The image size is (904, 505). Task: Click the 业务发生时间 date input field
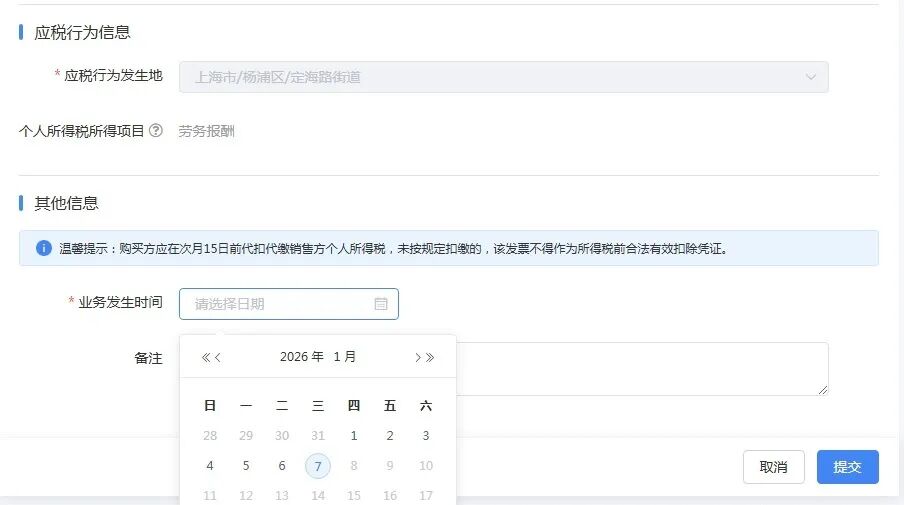point(280,304)
